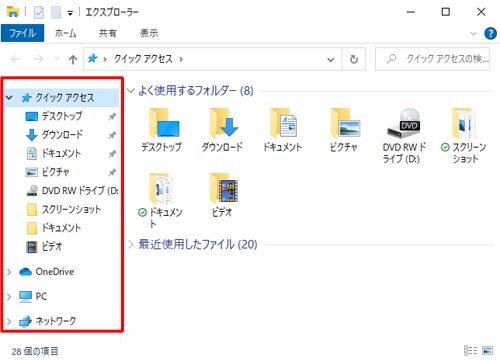The image size is (500, 361).
Task: Click the search box for クイック アクセス
Action: 432,59
